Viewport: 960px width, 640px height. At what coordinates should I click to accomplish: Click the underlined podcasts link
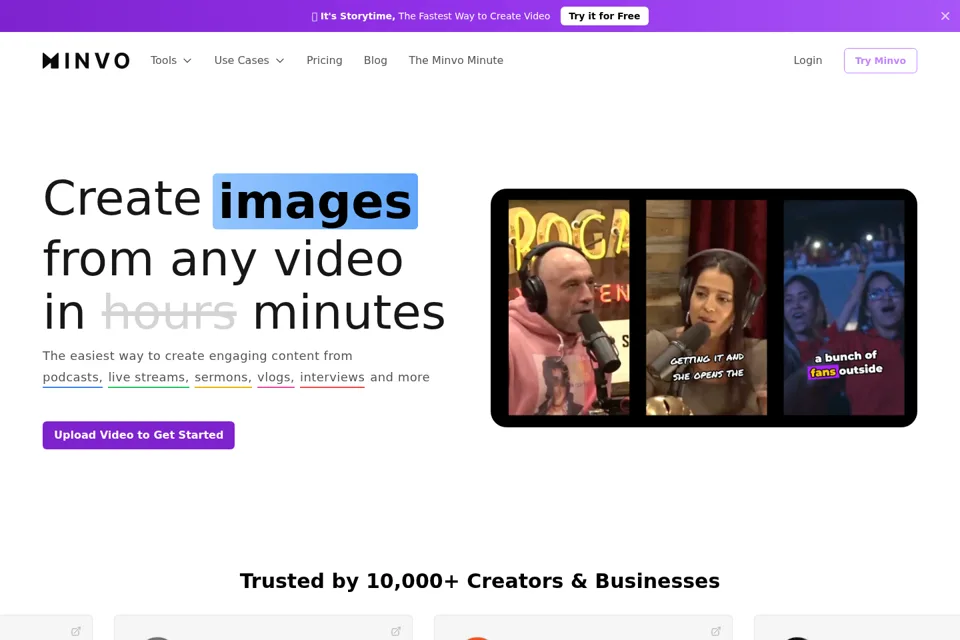click(72, 377)
